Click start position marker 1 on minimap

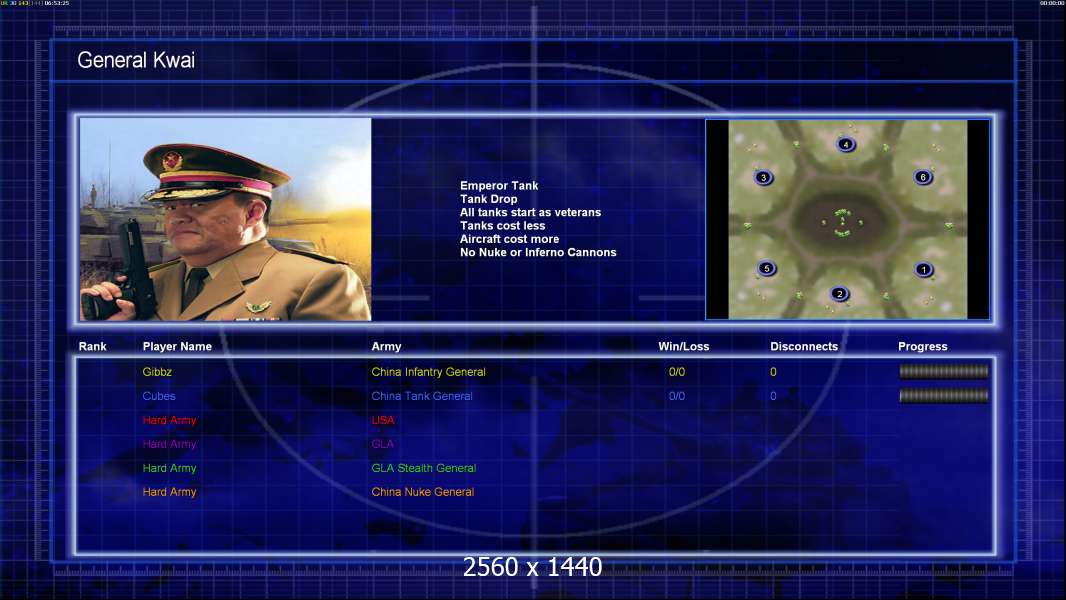[x=923, y=270]
